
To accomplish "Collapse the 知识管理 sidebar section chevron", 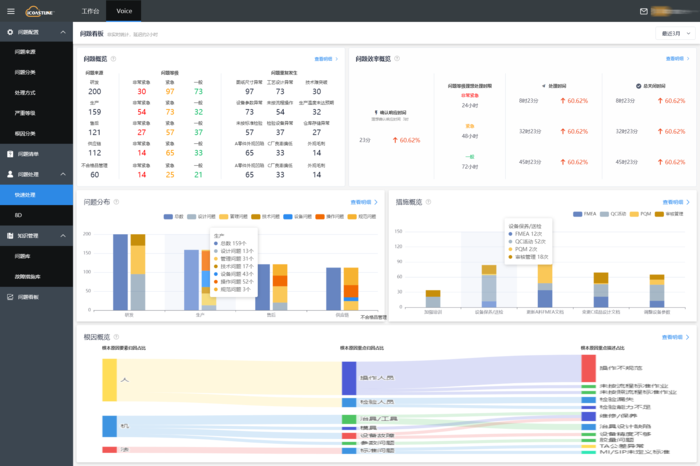I will (x=63, y=236).
